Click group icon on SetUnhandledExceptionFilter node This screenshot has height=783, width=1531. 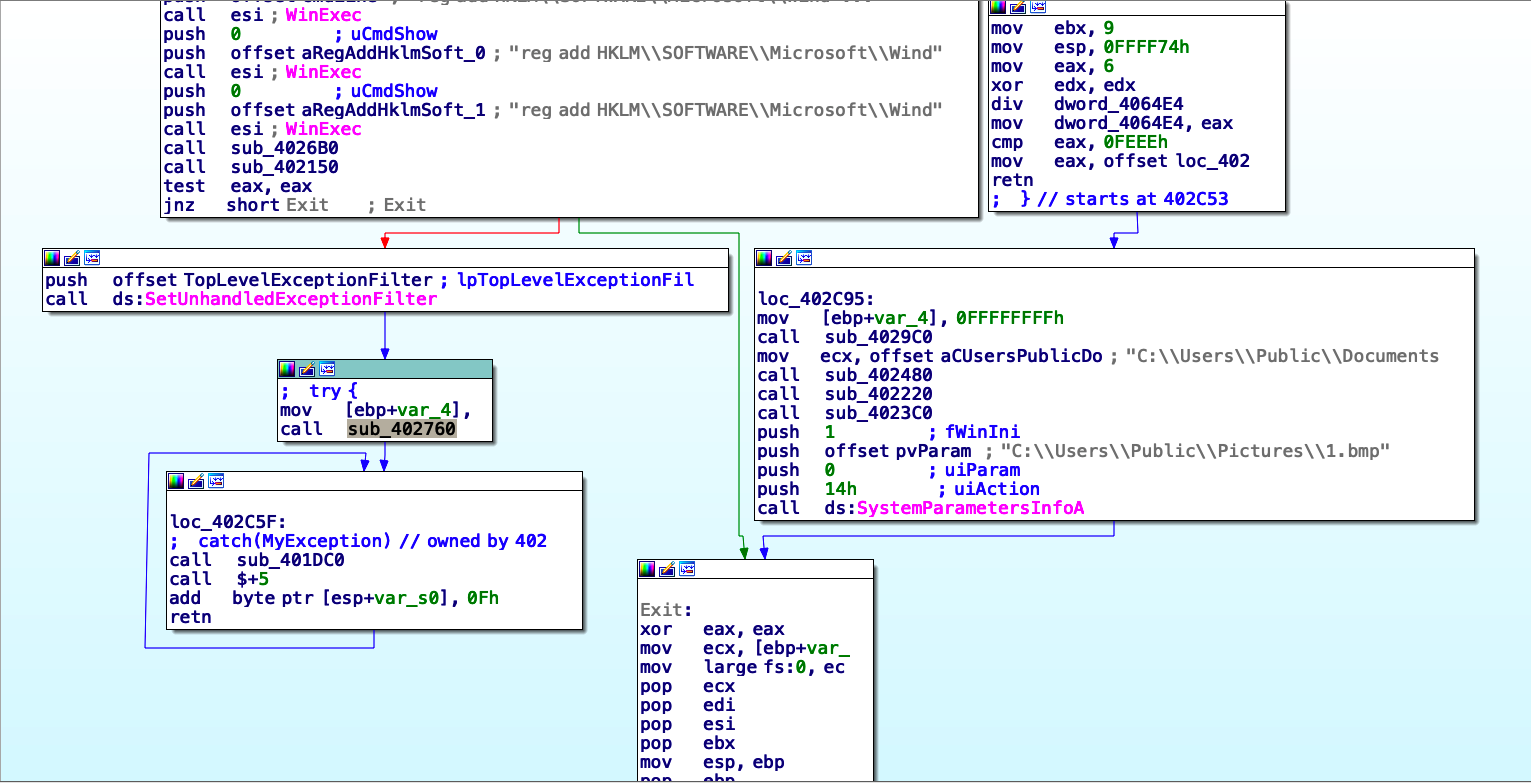[x=91, y=258]
